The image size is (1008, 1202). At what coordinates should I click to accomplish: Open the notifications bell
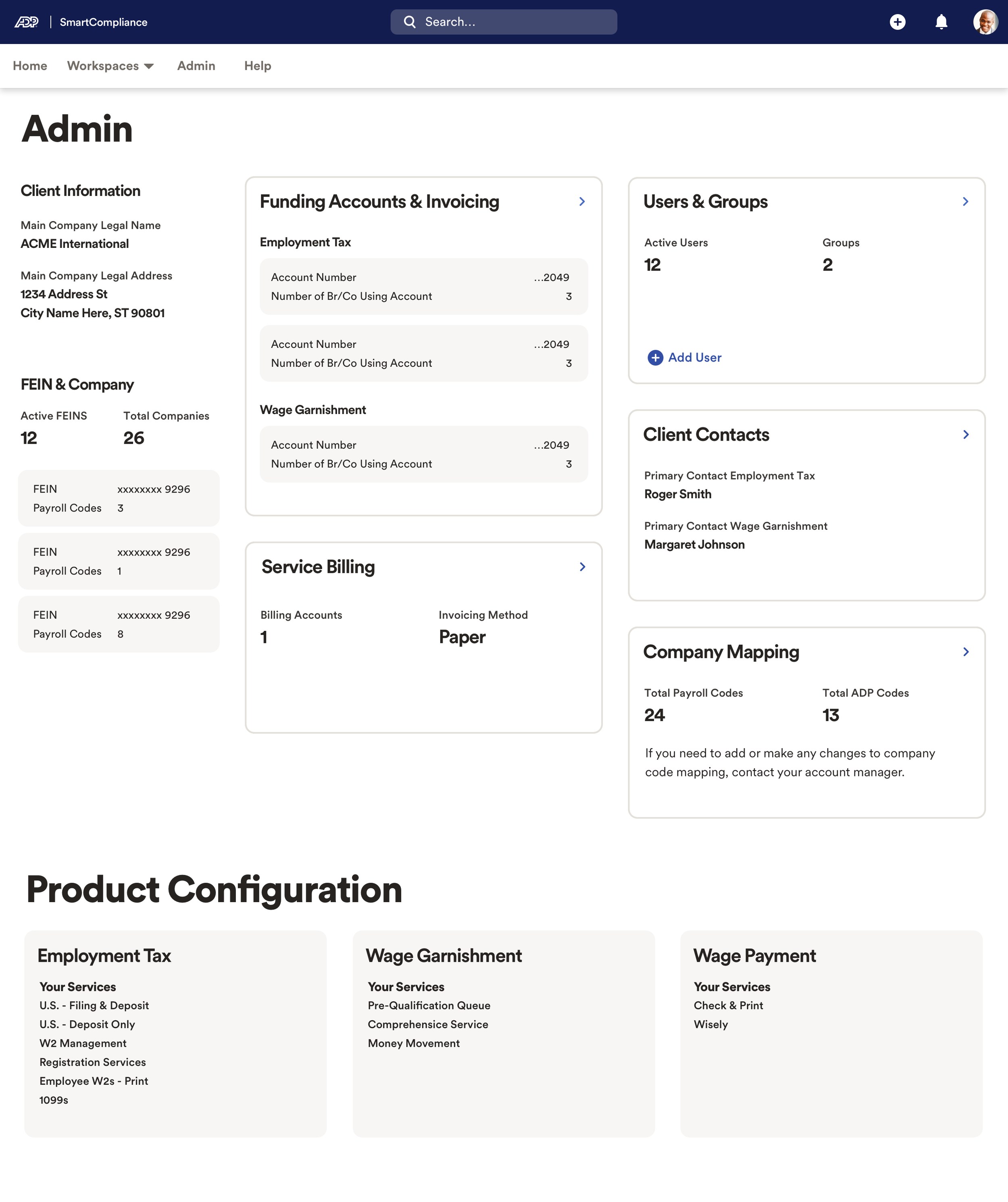coord(941,22)
